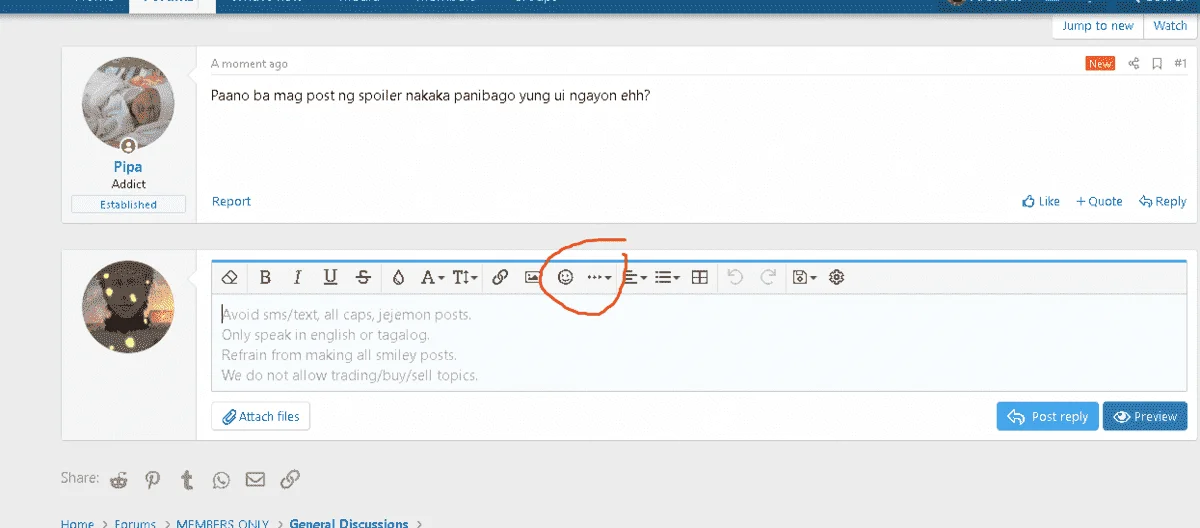Open the text alignment dropdown
This screenshot has width=1200, height=528.
[636, 277]
